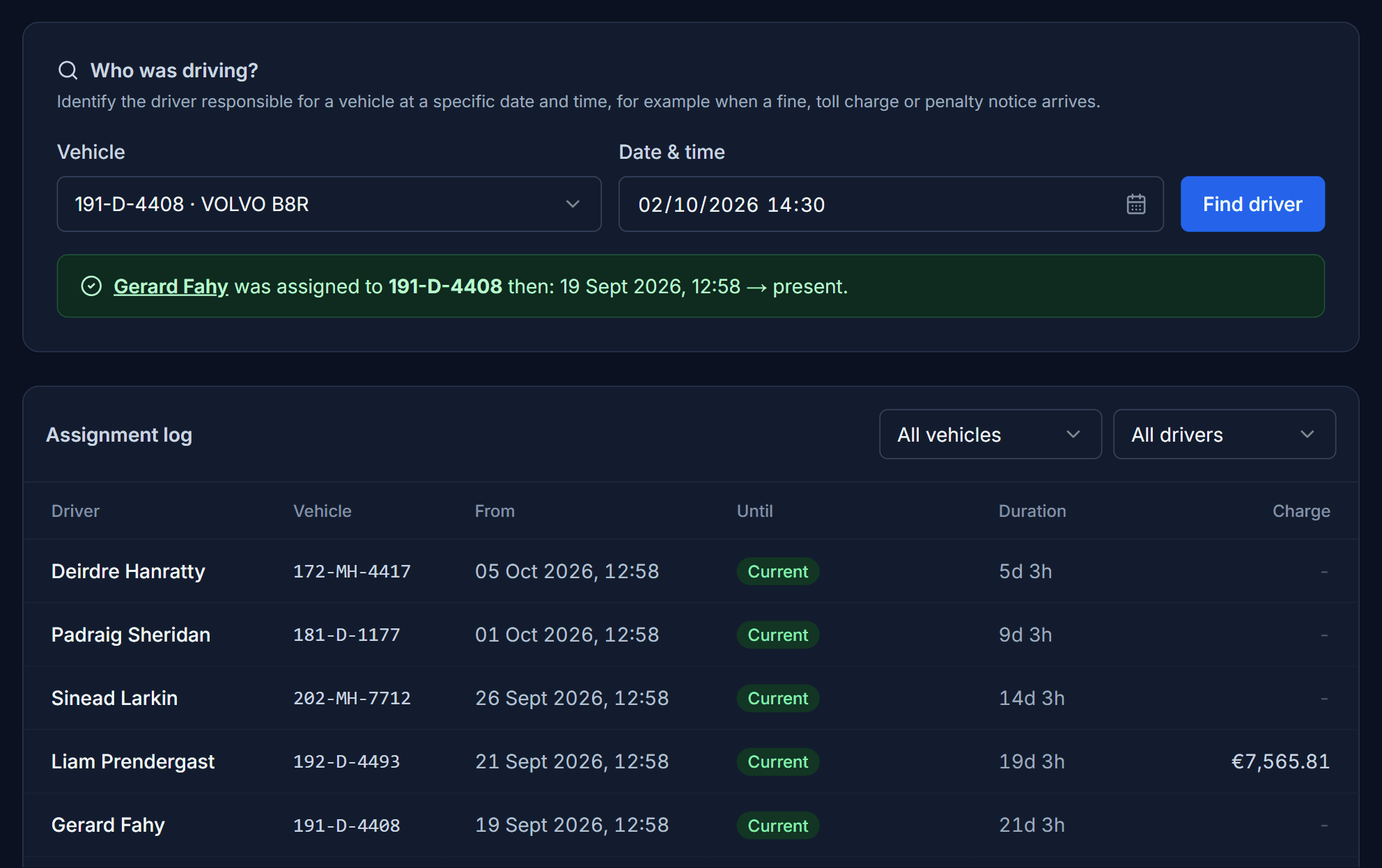Click the 21d 3h duration value
The width and height of the screenshot is (1382, 868).
pos(1032,825)
